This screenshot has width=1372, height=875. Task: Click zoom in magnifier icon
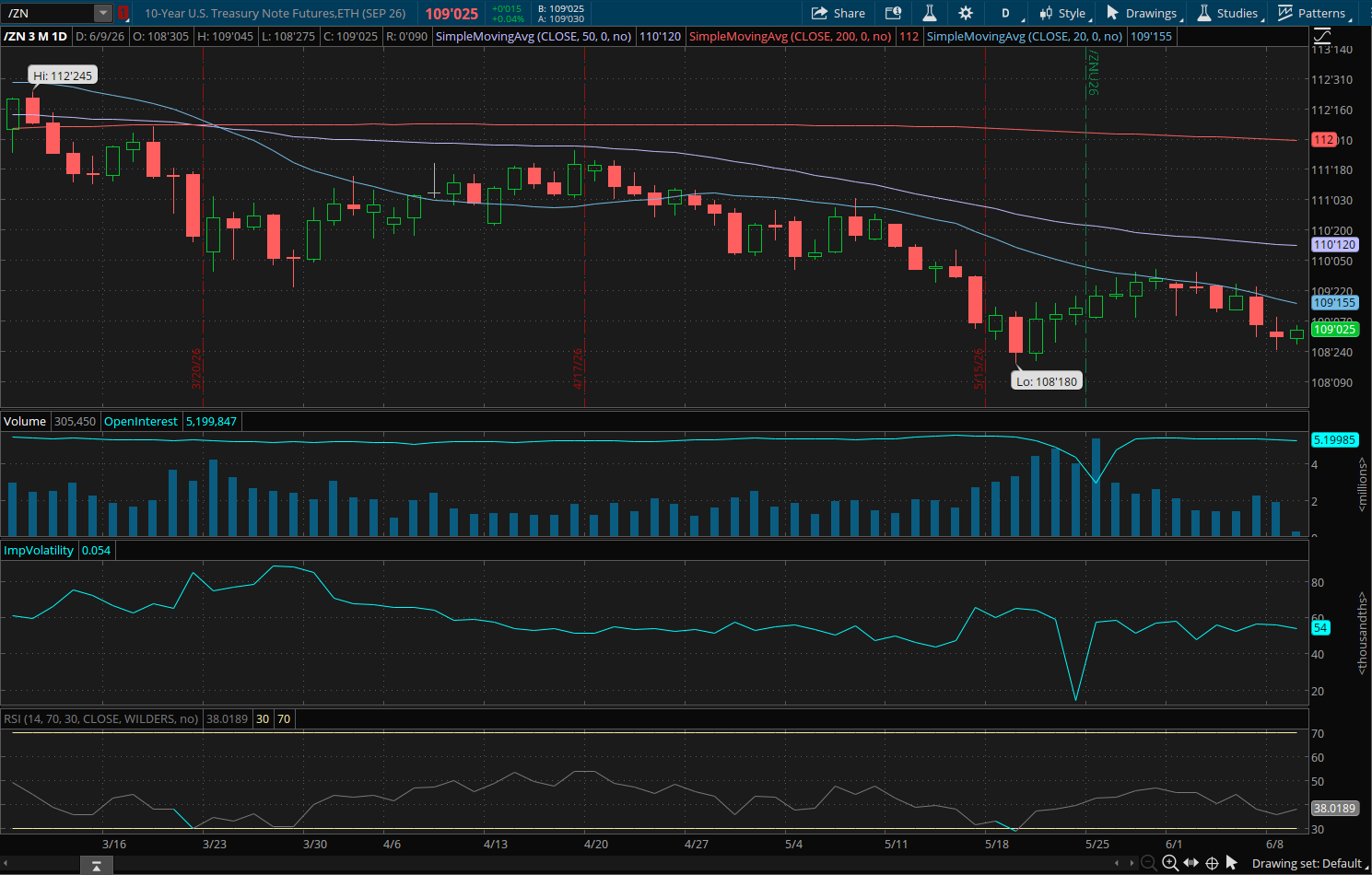coord(1169,863)
